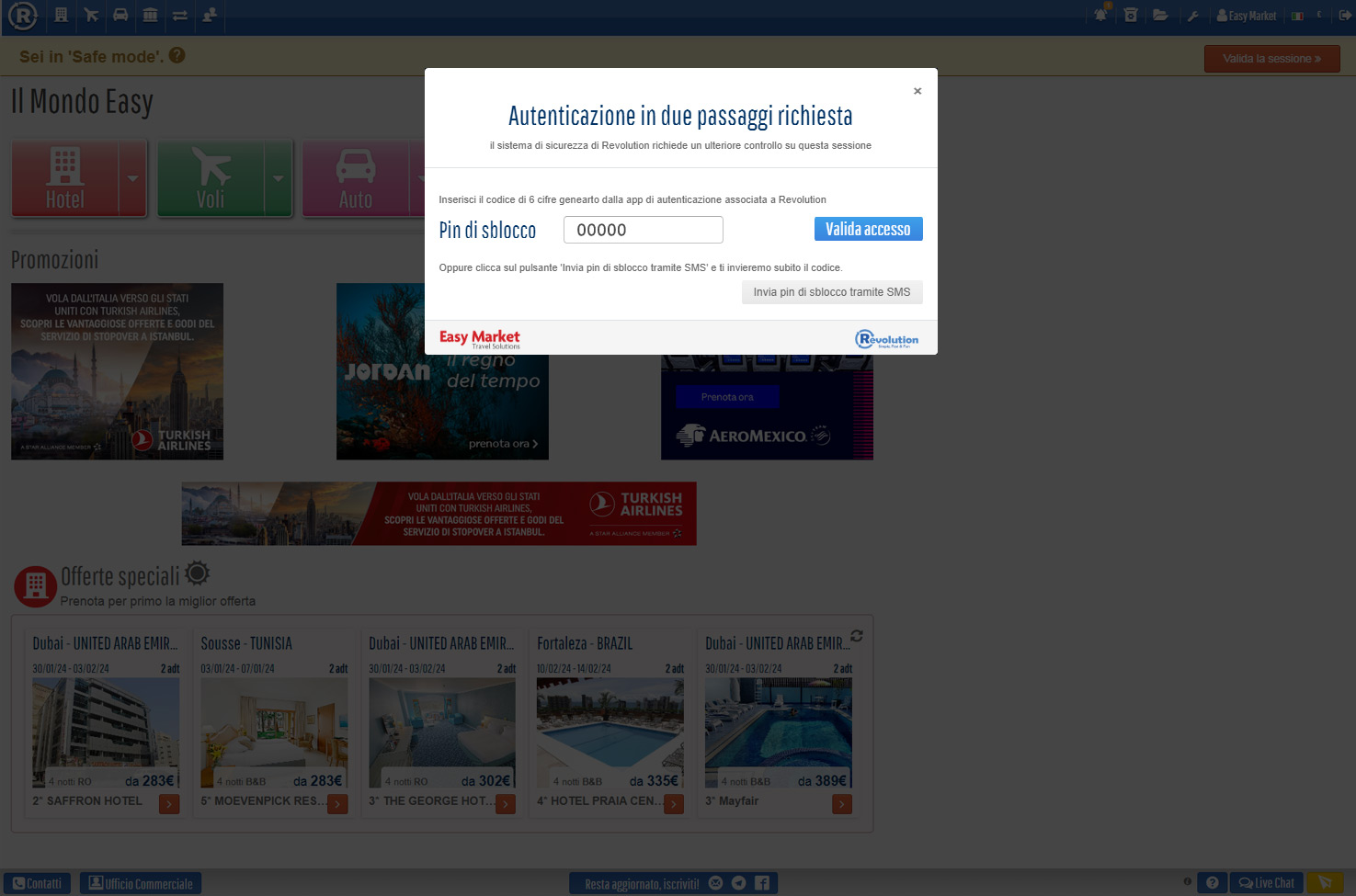Image resolution: width=1356 pixels, height=896 pixels.
Task: Click the Safe mode help question icon
Action: (177, 55)
